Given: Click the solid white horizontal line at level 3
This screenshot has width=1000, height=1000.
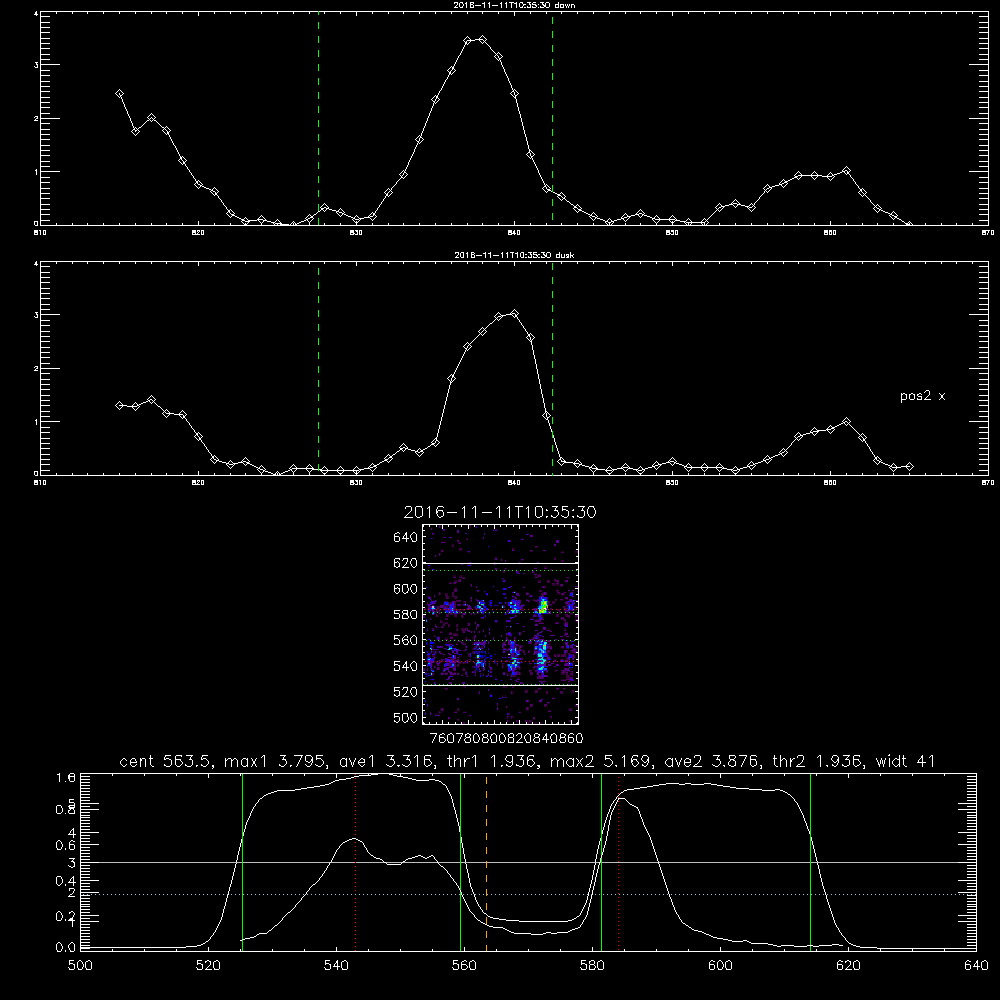Looking at the screenshot, I should 528,862.
